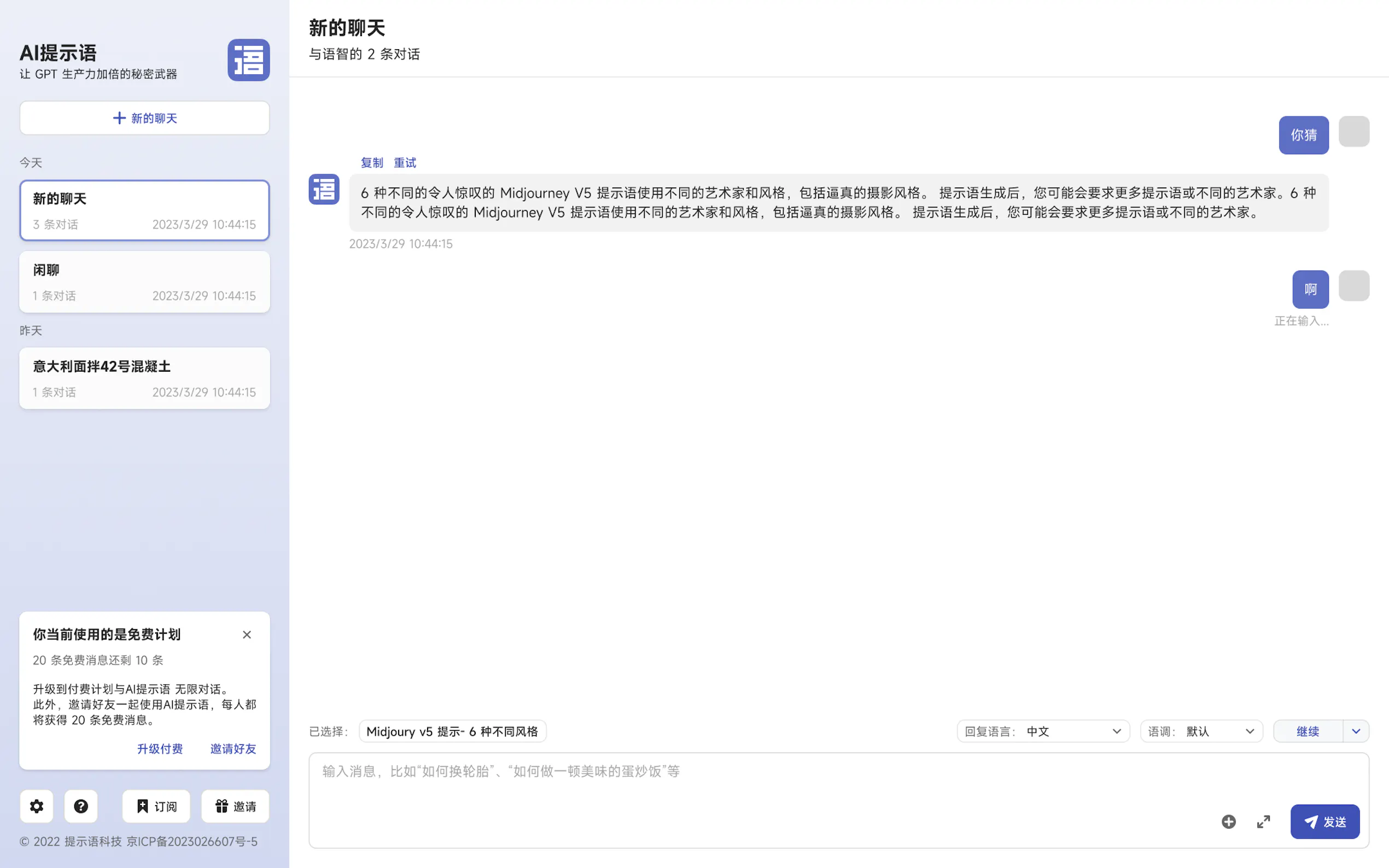Expand the arrow next to 继续

pos(1356,731)
